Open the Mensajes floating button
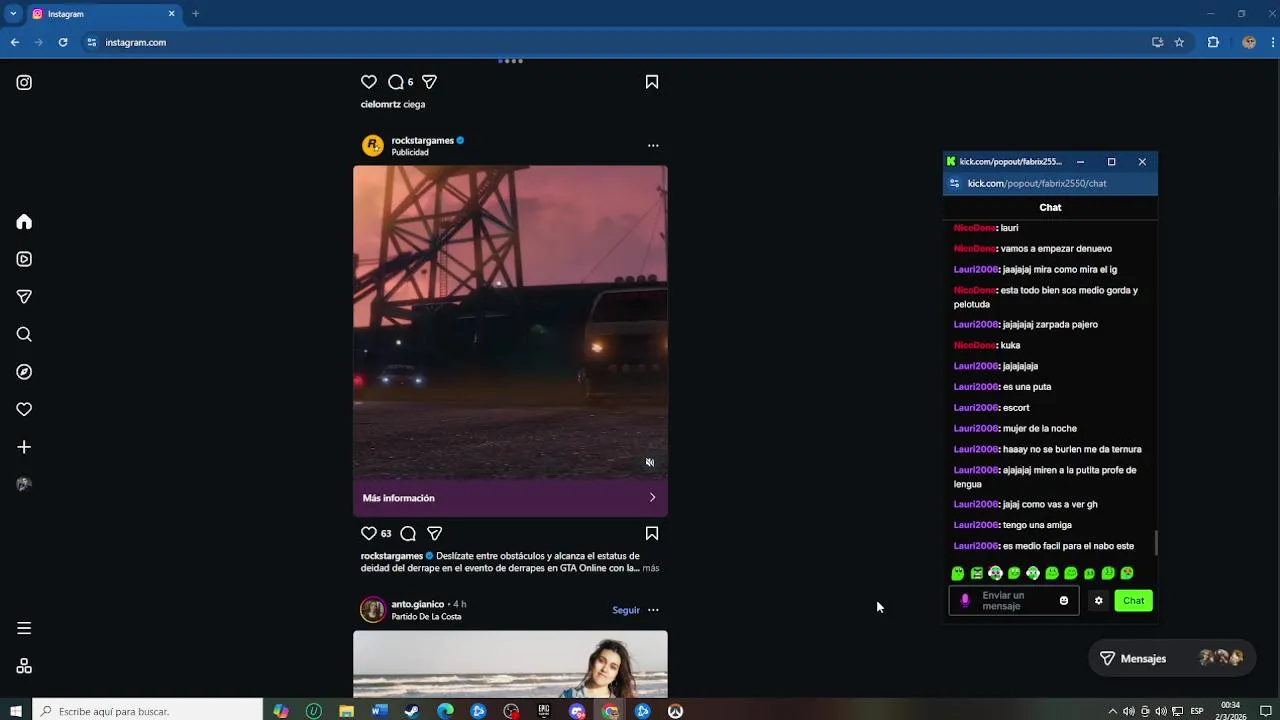The height and width of the screenshot is (720, 1280). pyautogui.click(x=1171, y=658)
